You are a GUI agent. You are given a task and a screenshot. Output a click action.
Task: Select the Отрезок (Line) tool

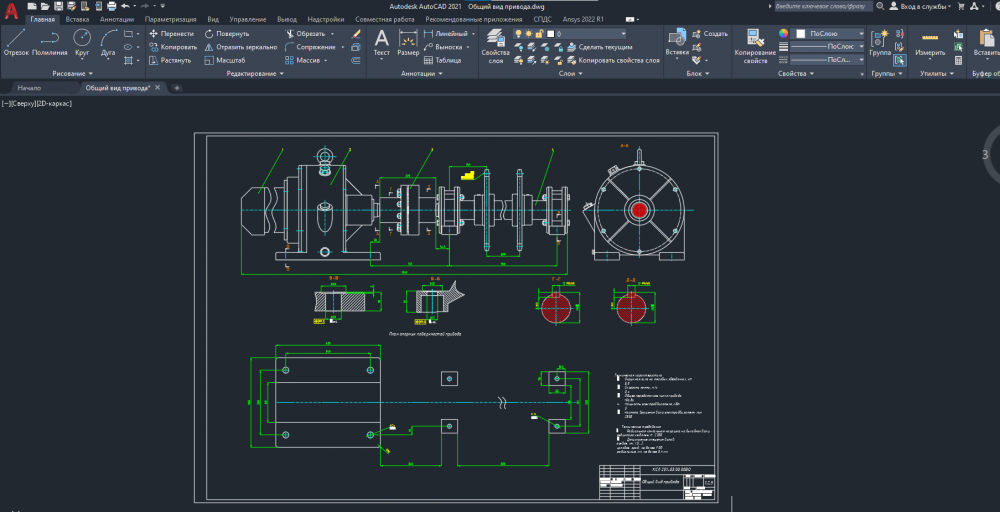16,40
